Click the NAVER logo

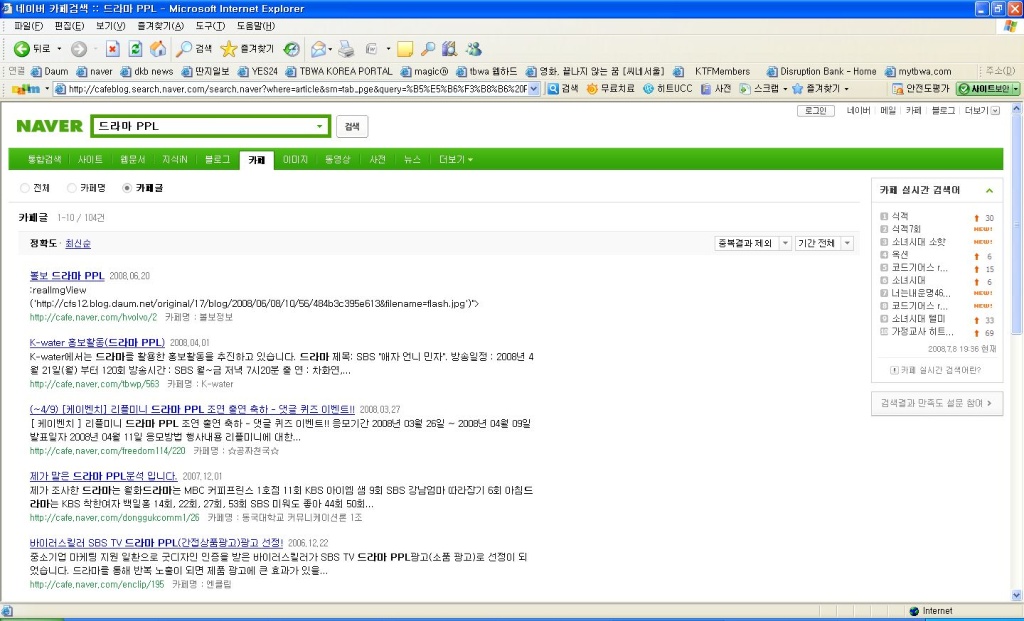(x=50, y=126)
